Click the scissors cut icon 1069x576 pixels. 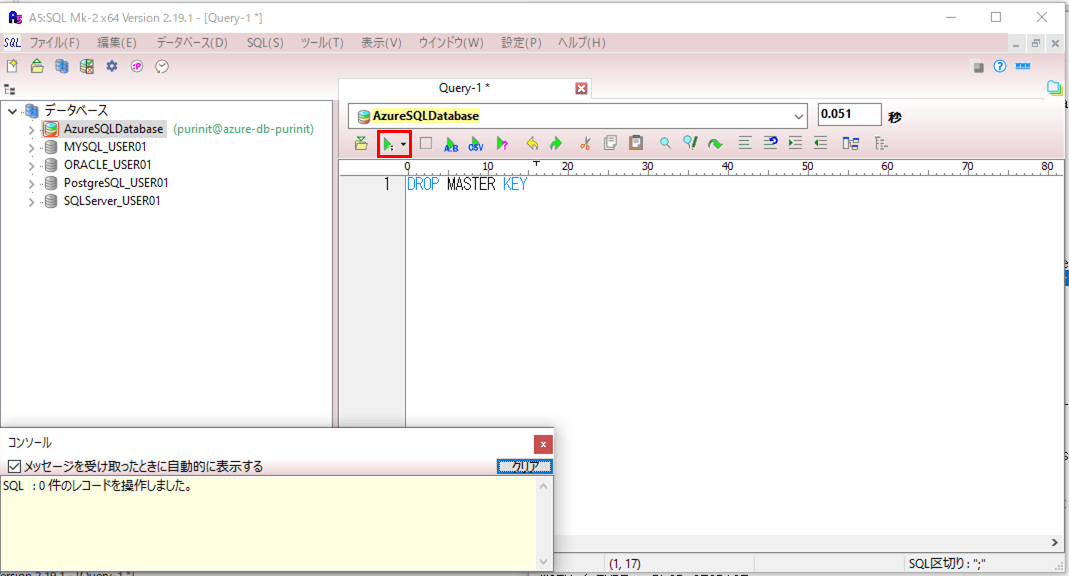[x=585, y=143]
